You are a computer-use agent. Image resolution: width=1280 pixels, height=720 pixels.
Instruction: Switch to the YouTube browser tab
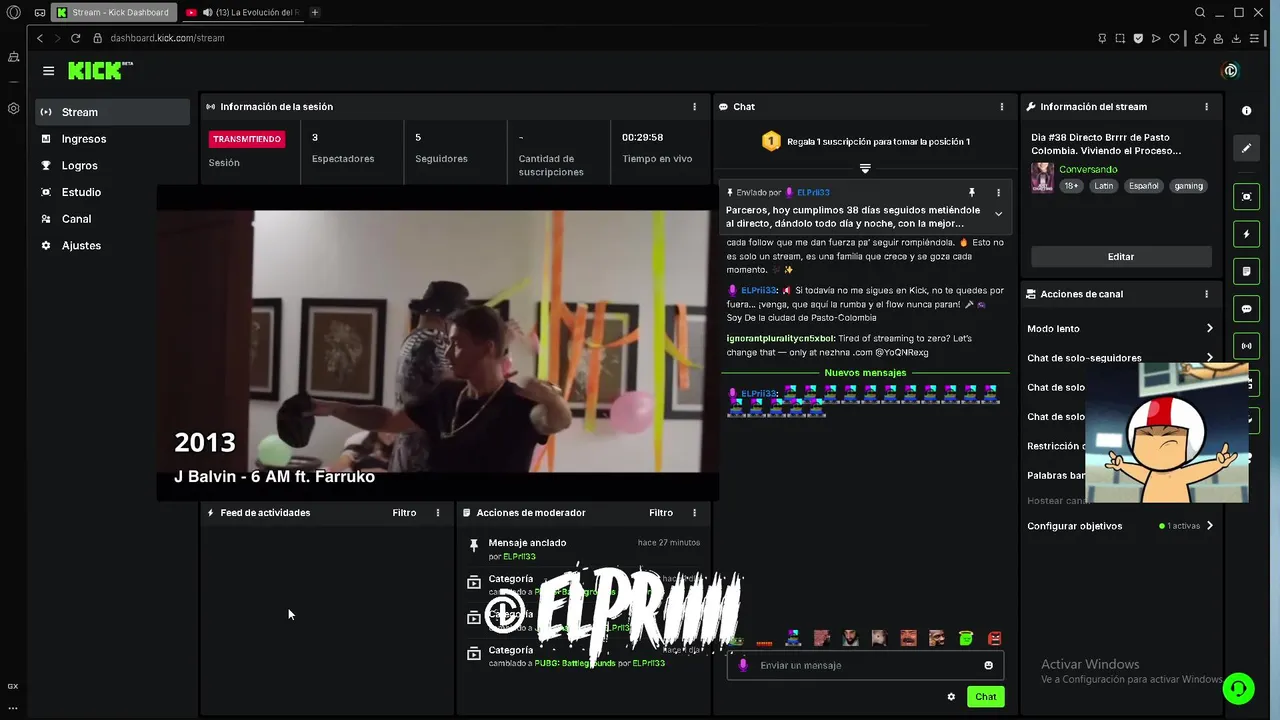click(x=243, y=12)
